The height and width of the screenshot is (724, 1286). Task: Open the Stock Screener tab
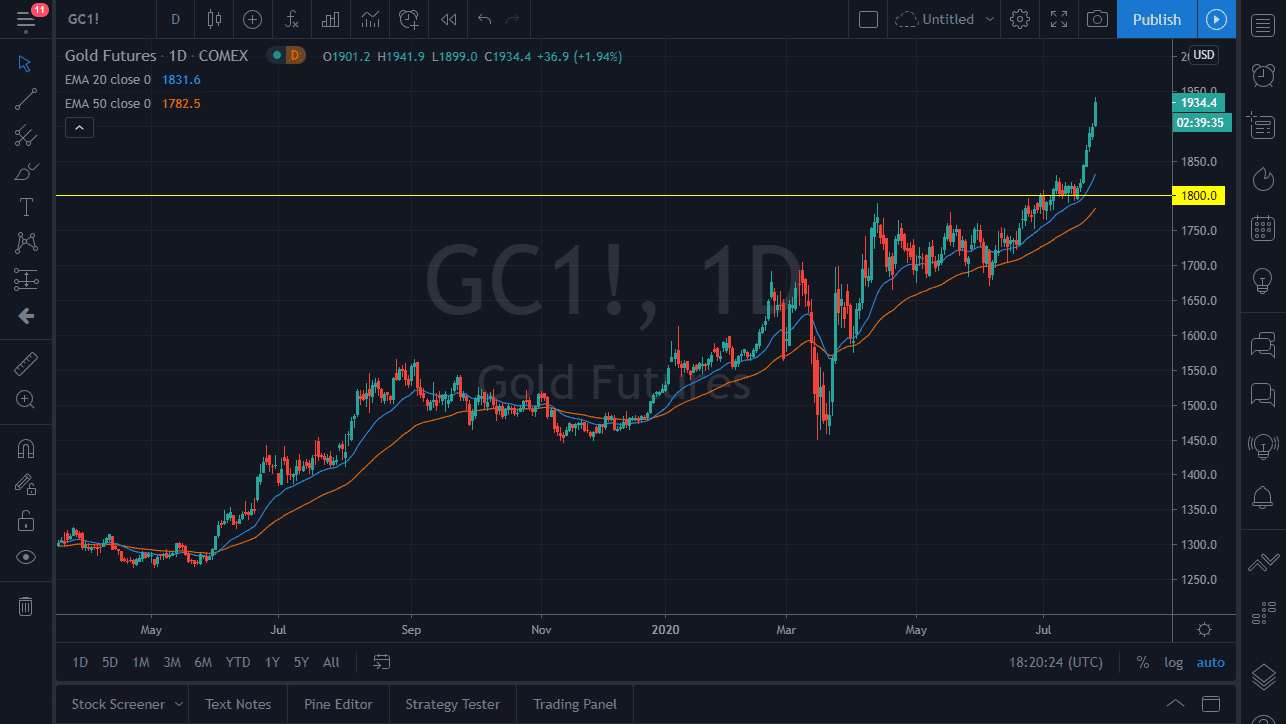point(118,704)
